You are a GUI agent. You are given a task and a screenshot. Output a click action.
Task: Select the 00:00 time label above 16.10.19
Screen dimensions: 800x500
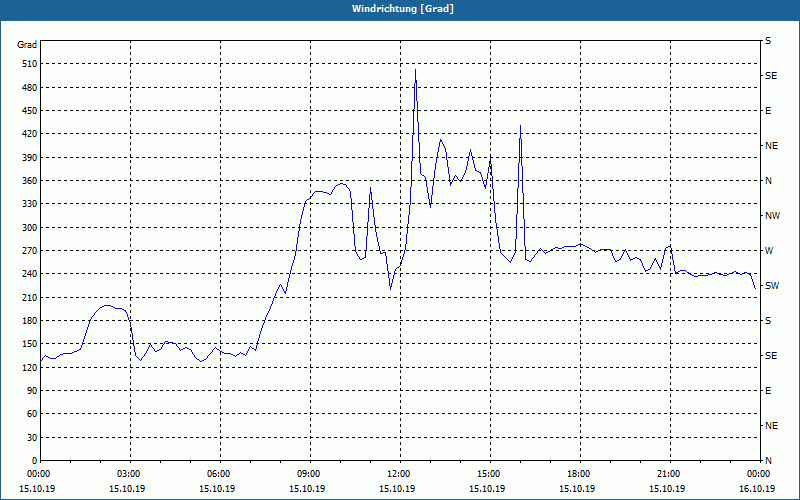tap(760, 474)
